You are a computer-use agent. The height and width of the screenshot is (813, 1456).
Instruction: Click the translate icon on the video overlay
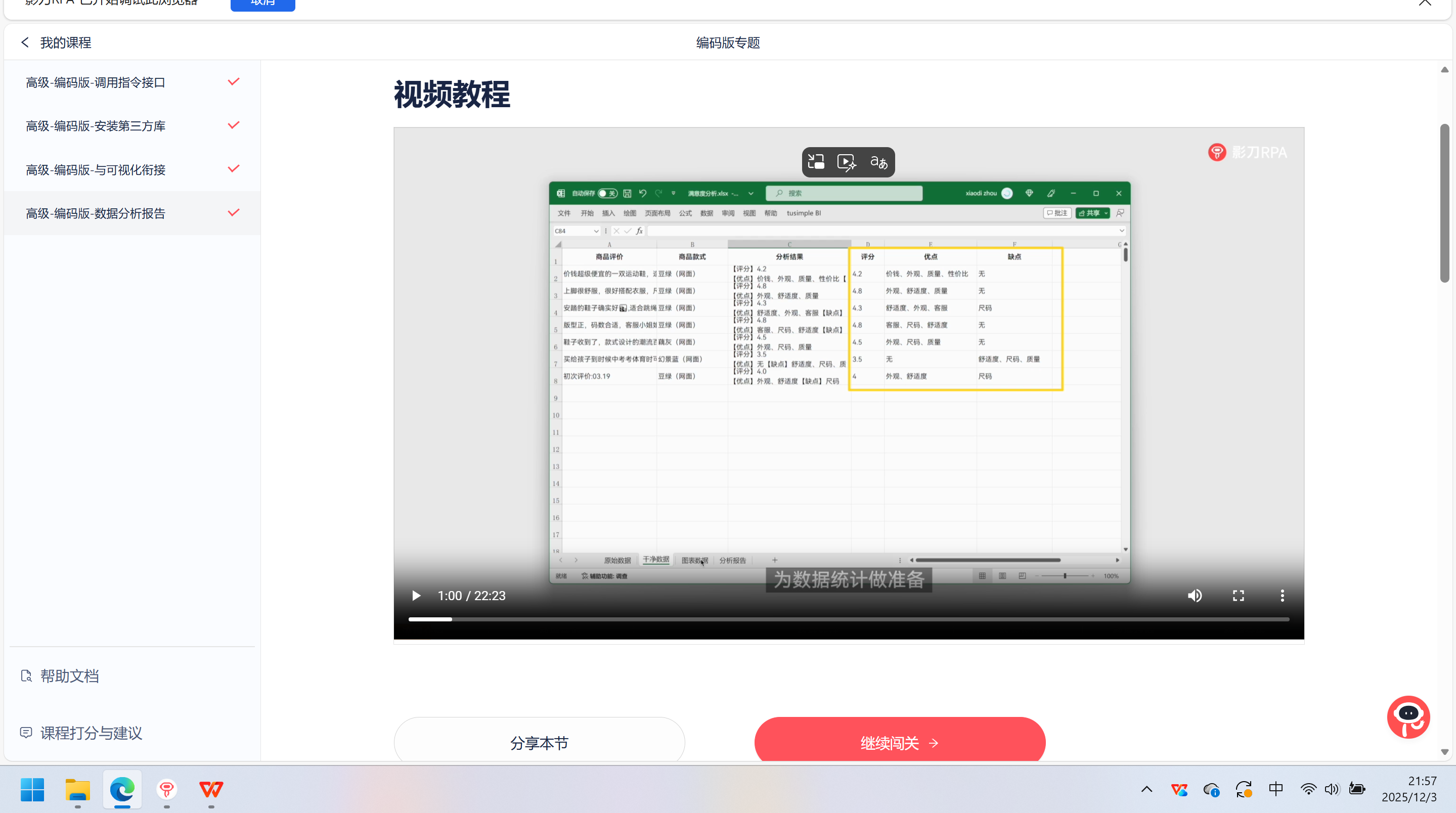coord(878,162)
